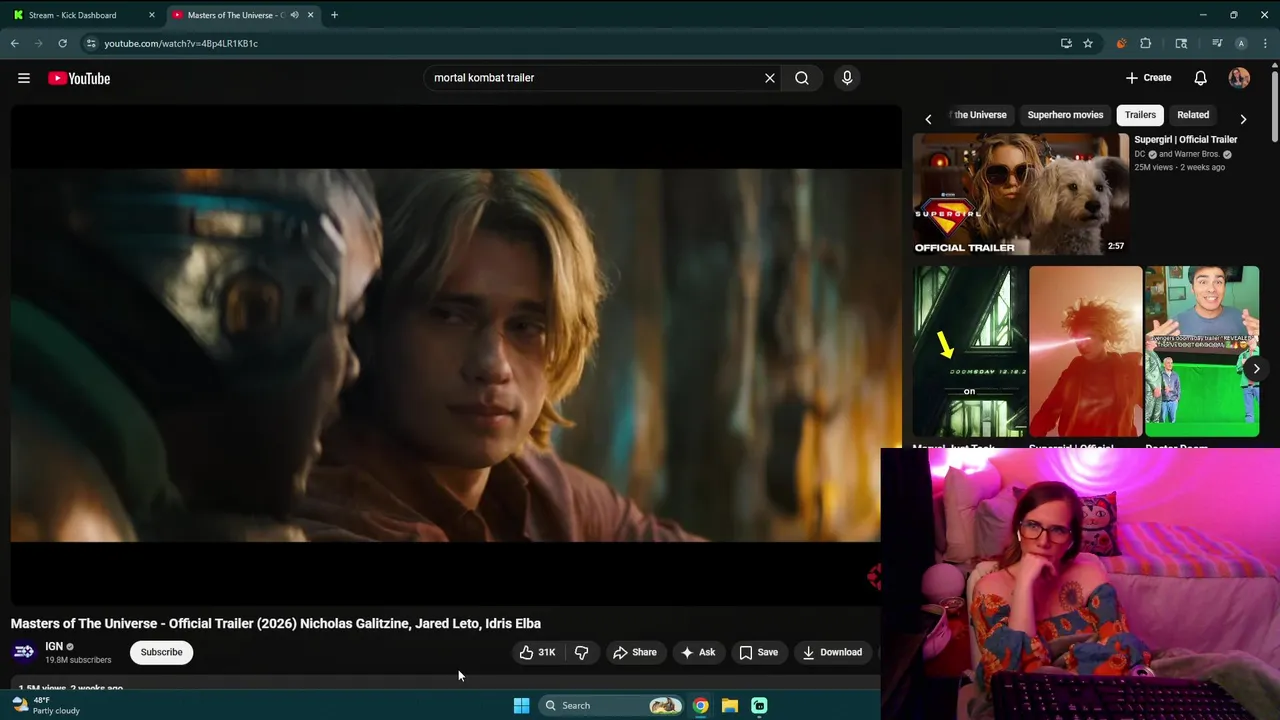Subscribe to the IGN channel
This screenshot has height=720, width=1280.
[x=161, y=652]
